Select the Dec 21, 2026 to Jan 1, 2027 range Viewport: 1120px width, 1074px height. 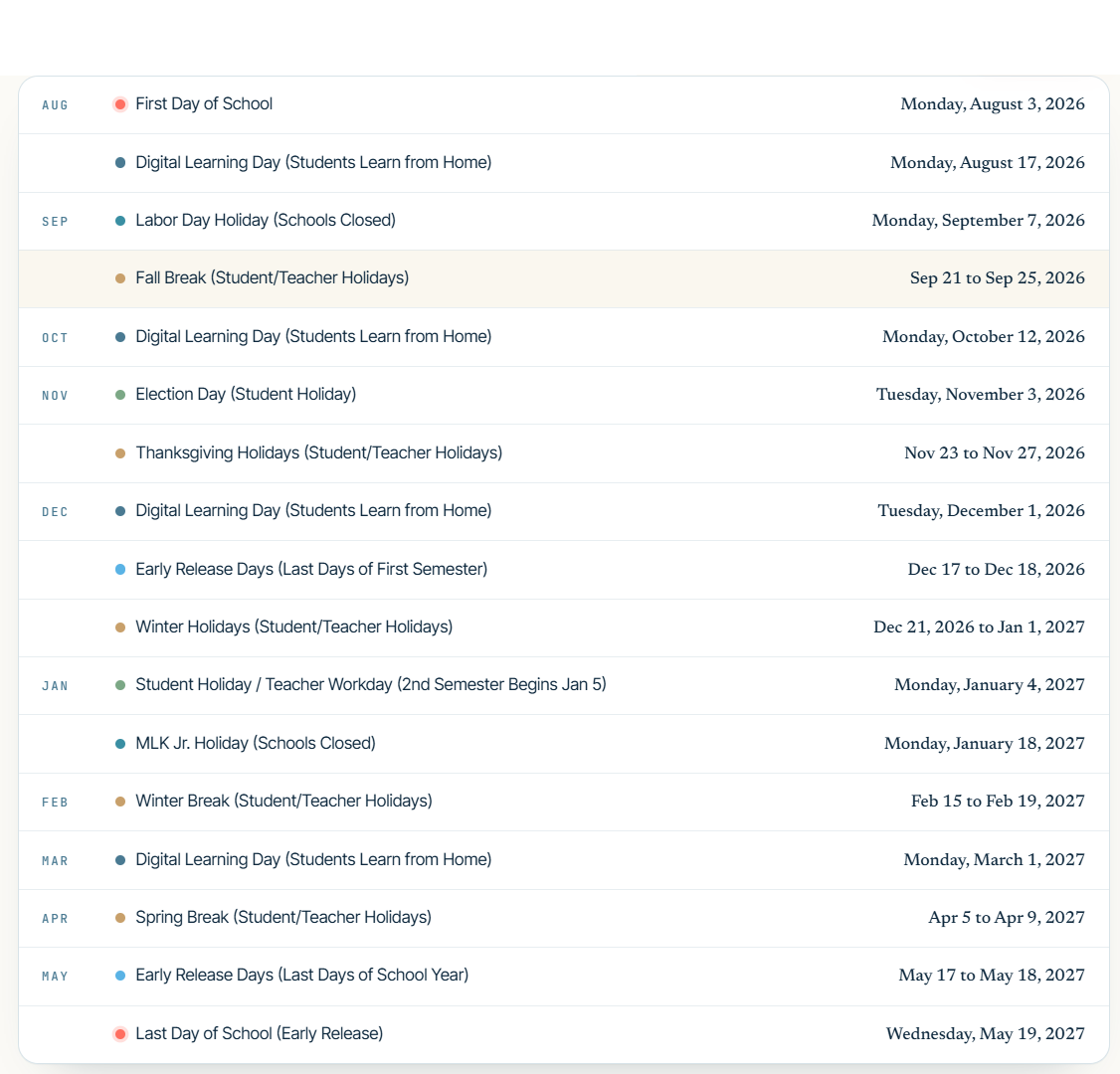979,627
